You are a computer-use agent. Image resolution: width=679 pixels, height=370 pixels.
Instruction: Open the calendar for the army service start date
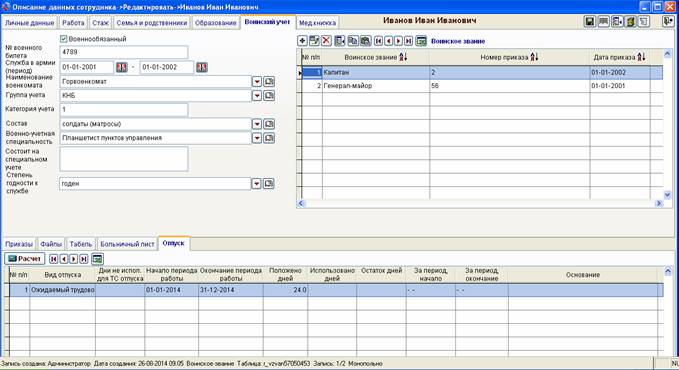pyautogui.click(x=122, y=67)
